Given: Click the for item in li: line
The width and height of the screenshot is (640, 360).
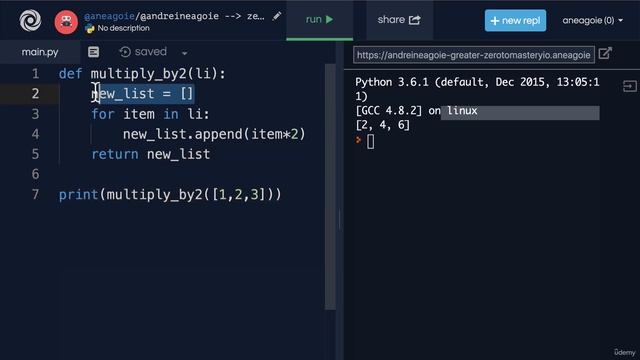Looking at the screenshot, I should point(150,114).
